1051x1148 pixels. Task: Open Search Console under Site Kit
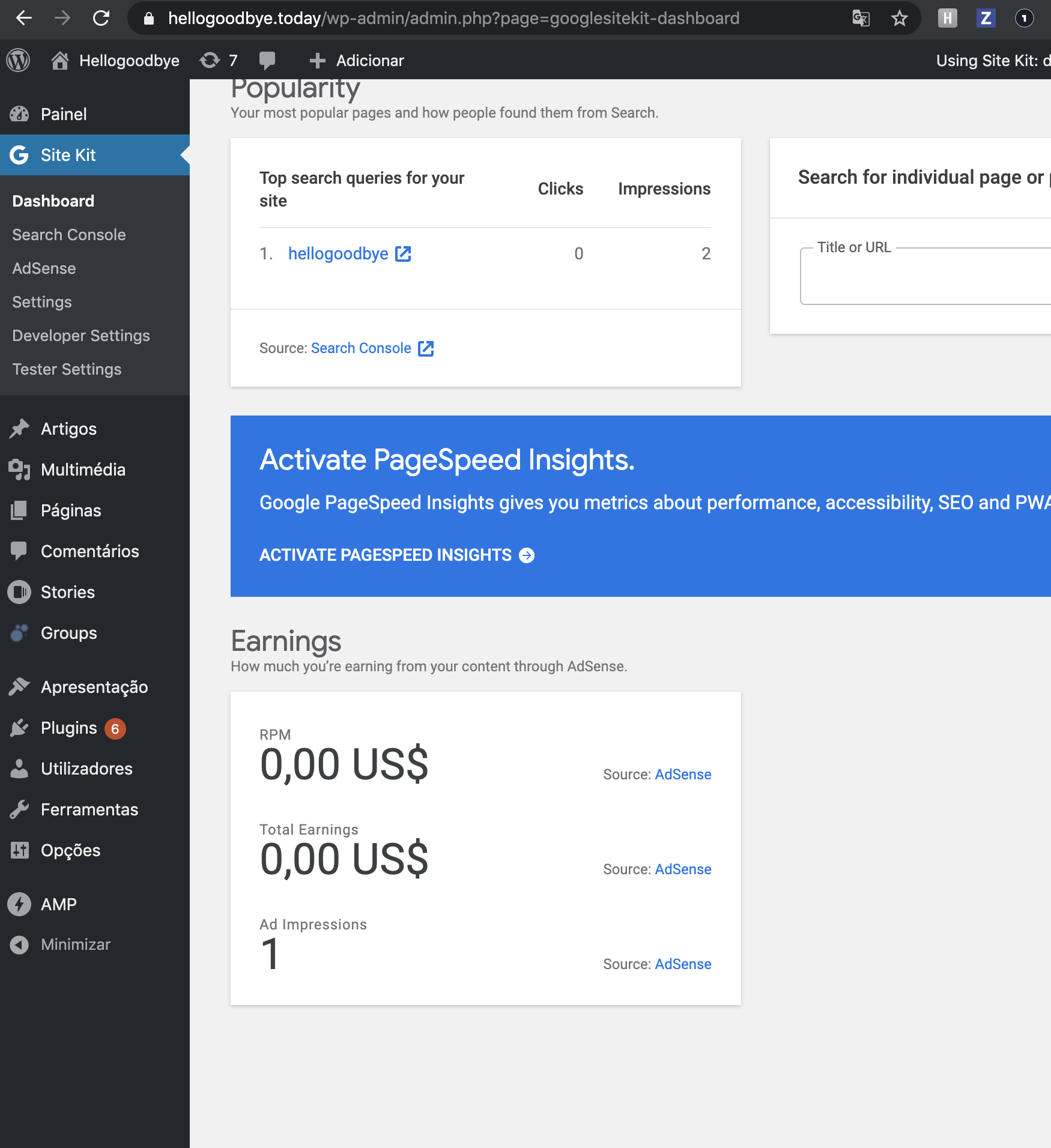(x=68, y=235)
